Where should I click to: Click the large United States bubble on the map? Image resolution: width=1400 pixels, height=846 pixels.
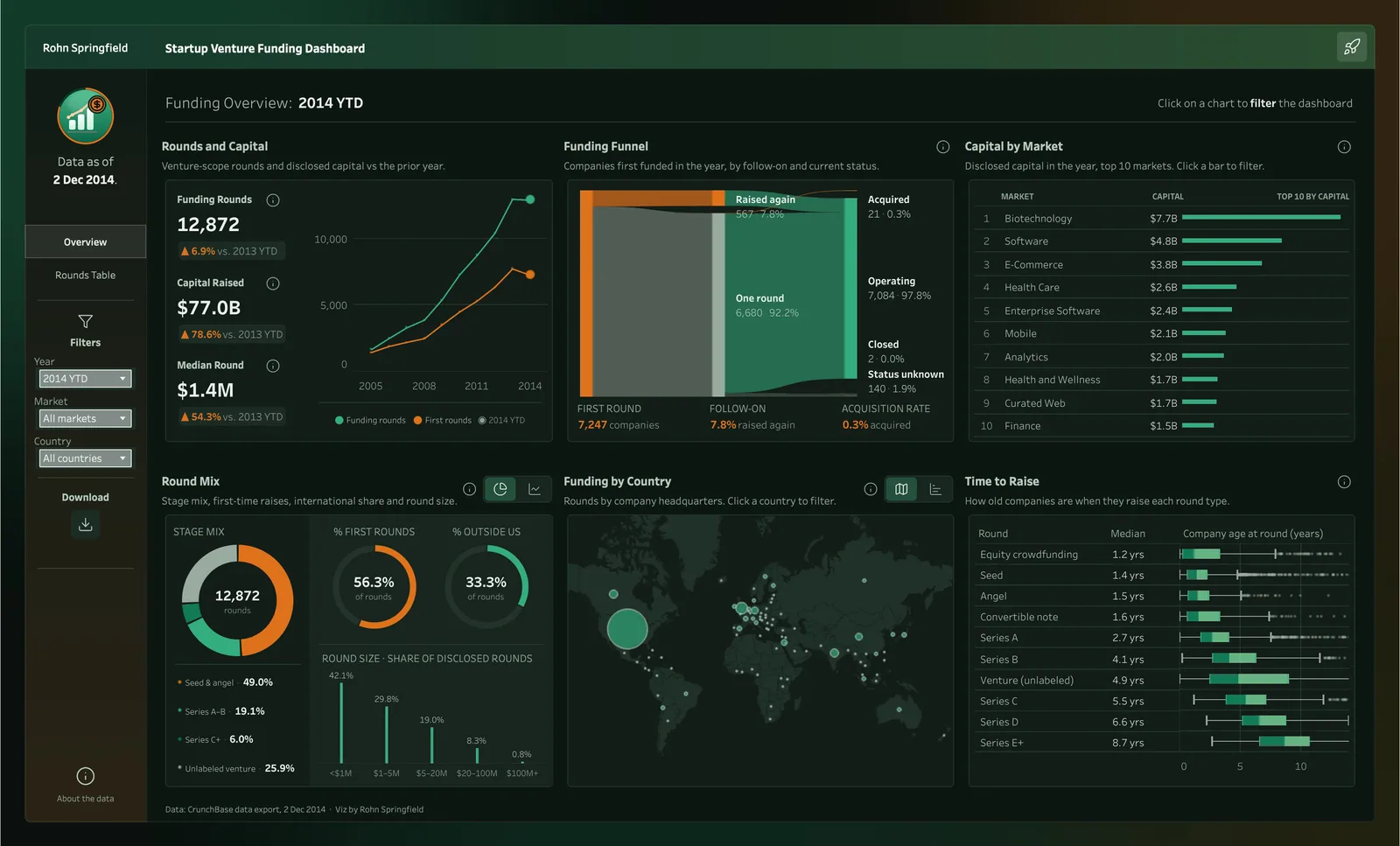coord(627,628)
